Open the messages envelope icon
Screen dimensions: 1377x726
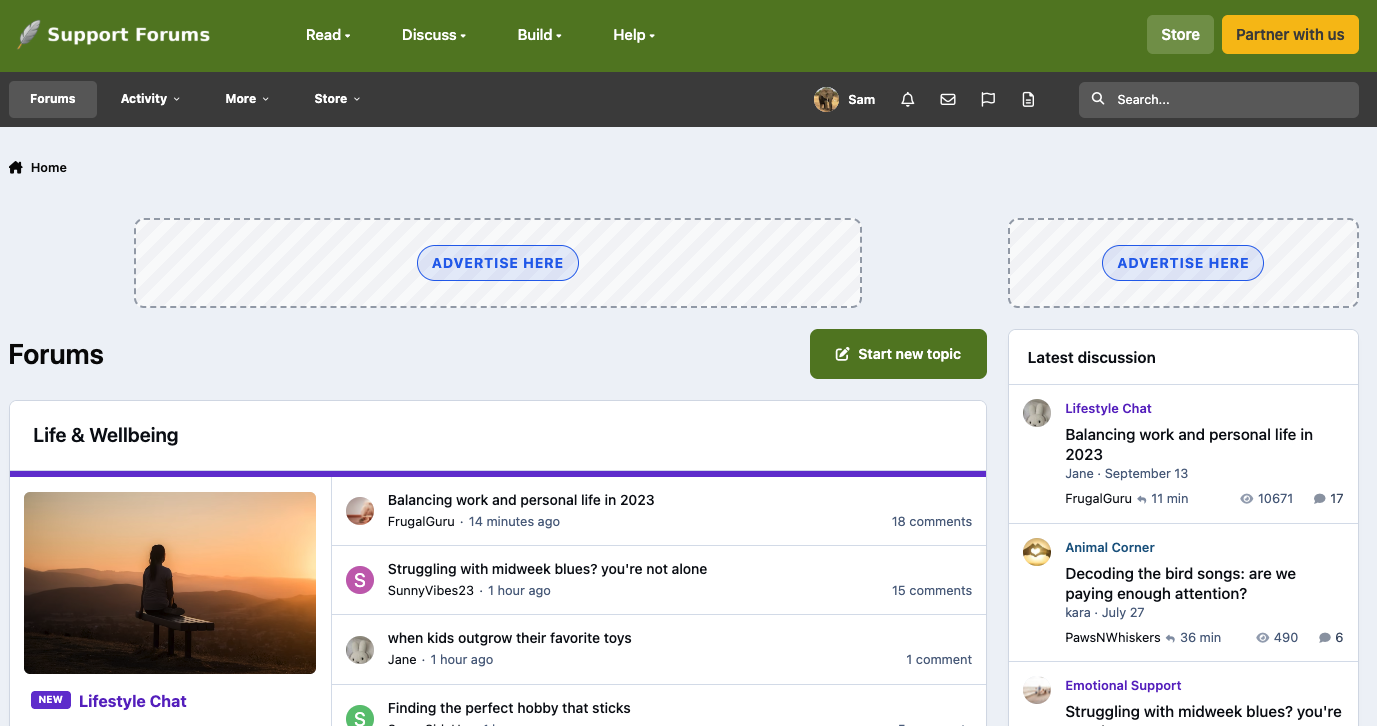(948, 99)
